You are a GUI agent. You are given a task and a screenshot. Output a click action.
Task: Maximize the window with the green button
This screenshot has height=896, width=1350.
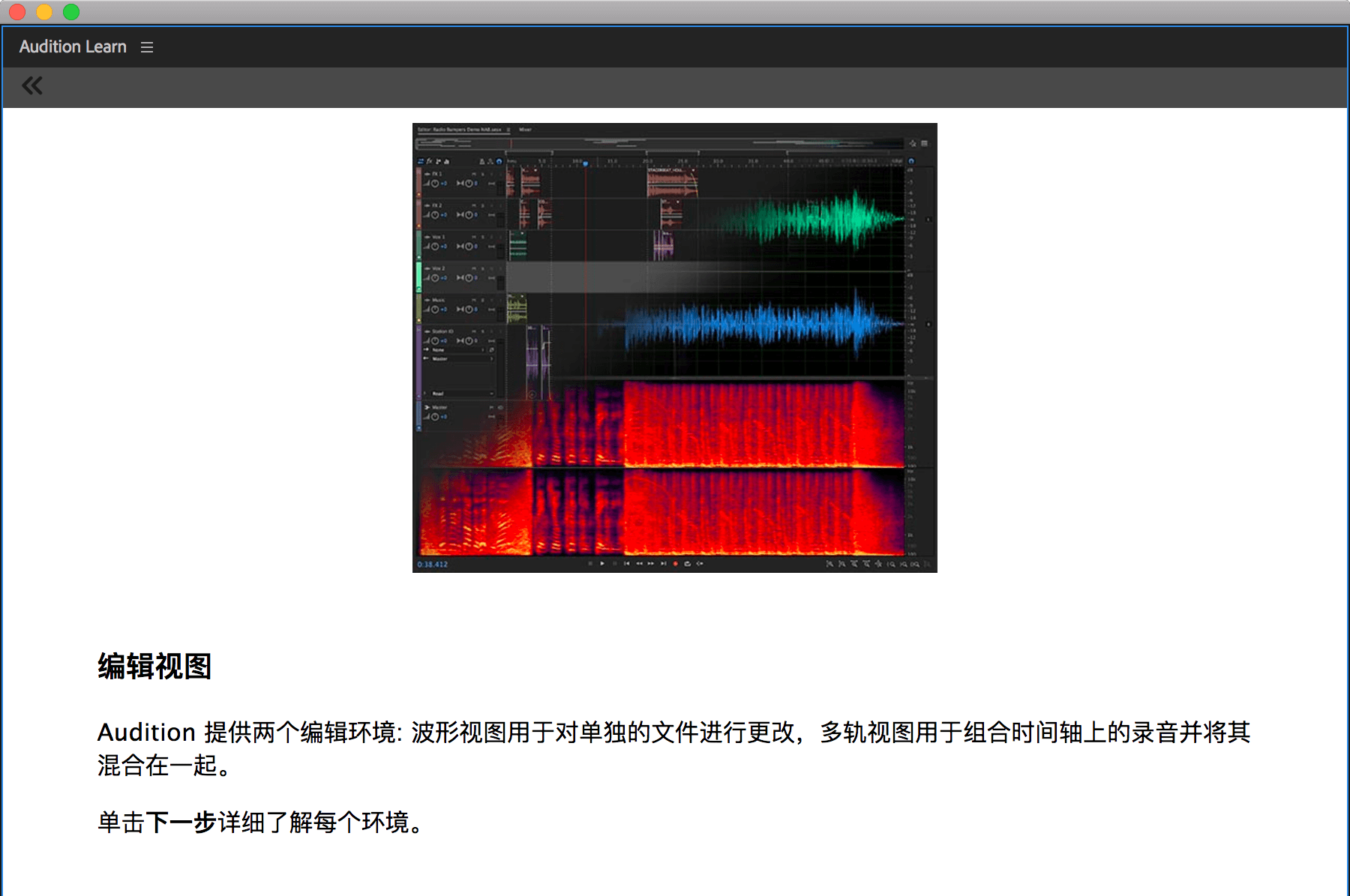[x=71, y=12]
